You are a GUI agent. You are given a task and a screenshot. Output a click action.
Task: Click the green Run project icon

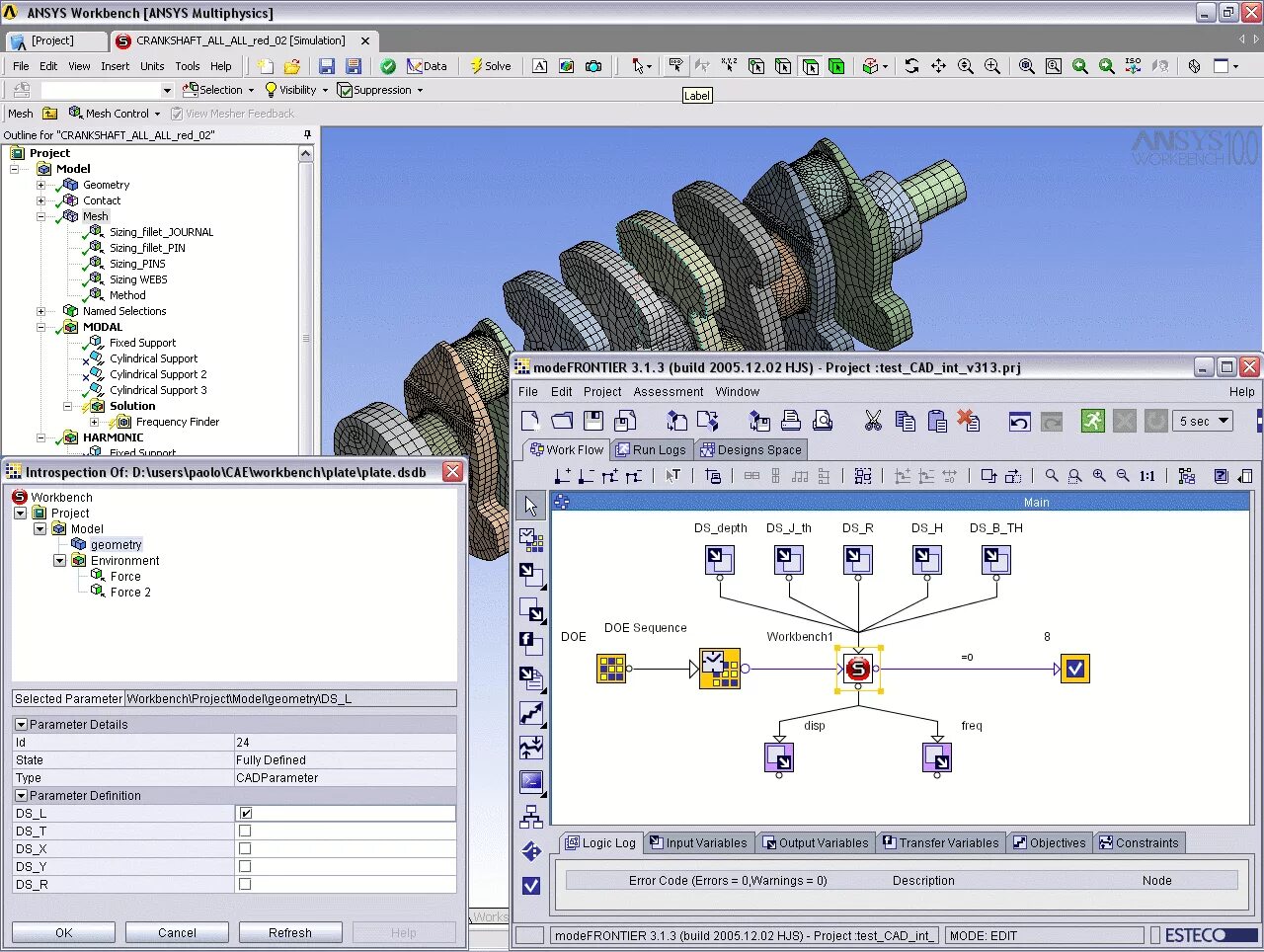coord(1092,421)
